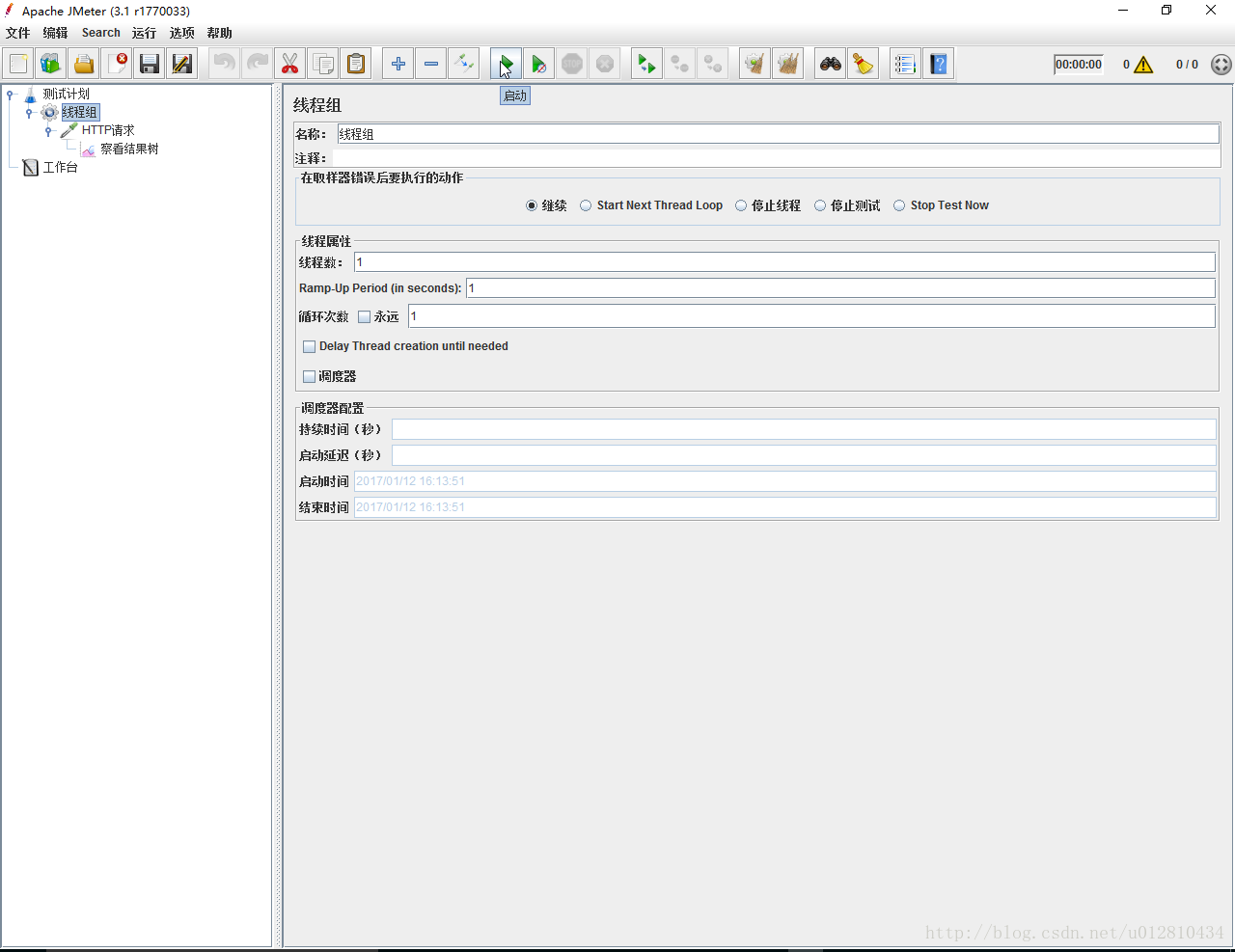Select 线程组 in the tree
The image size is (1235, 952).
coord(80,112)
